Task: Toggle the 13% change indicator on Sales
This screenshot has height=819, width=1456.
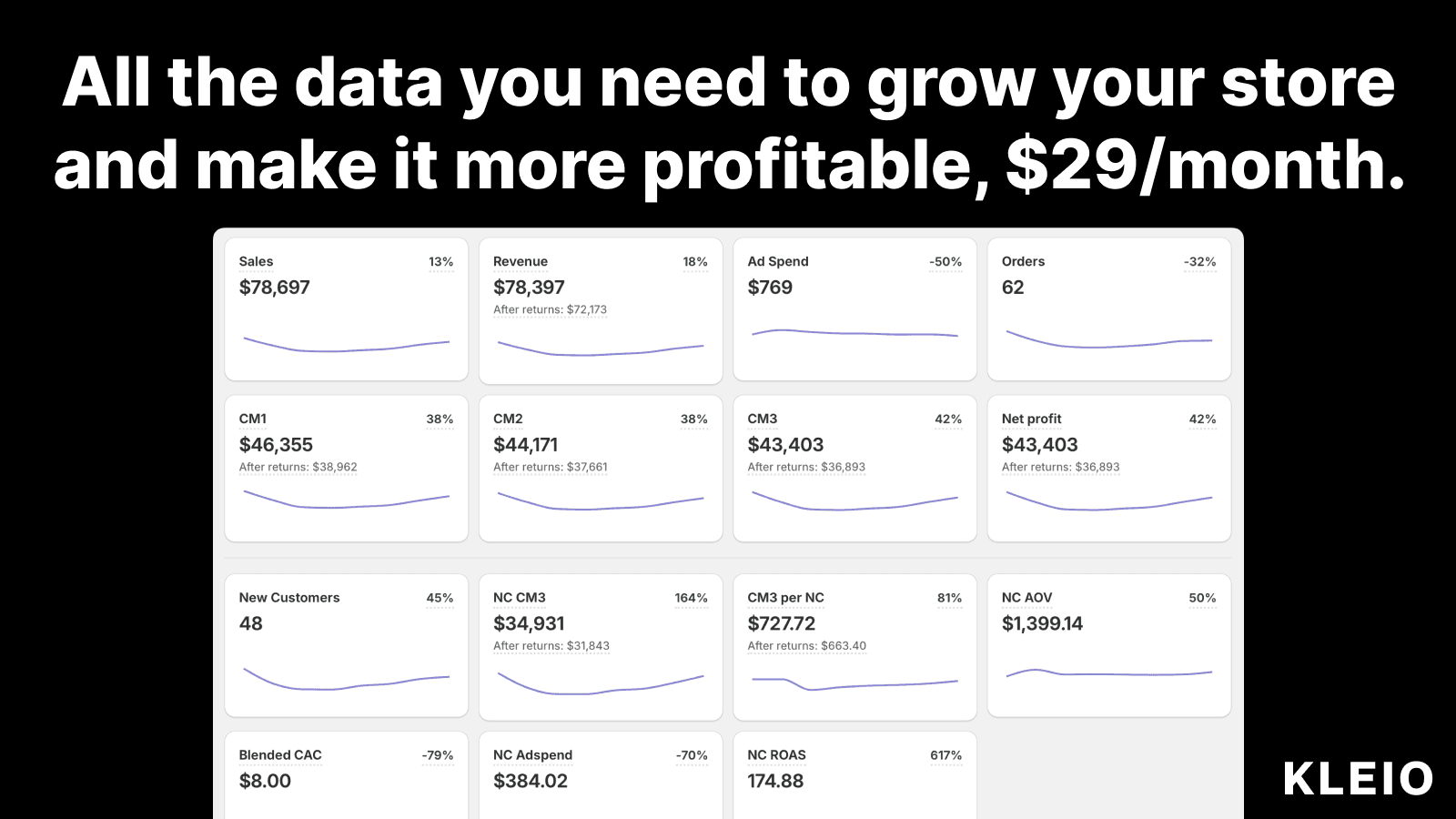Action: tap(440, 261)
